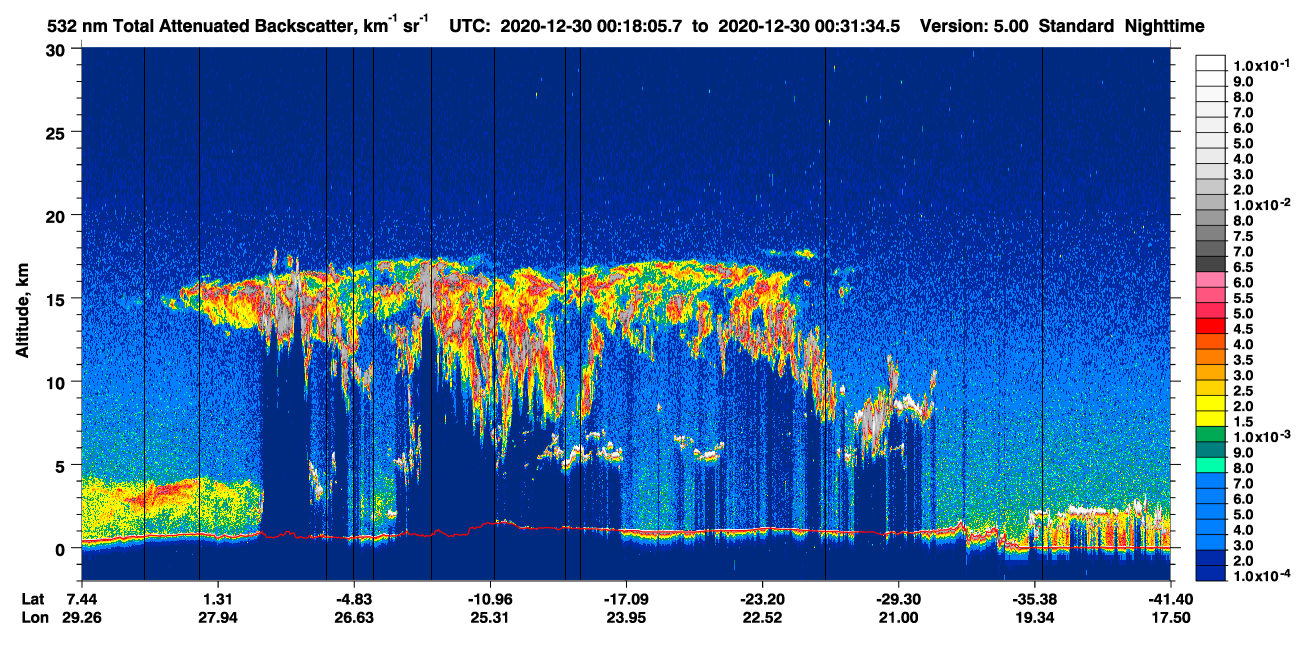Click the white colorbar swatch beside 1.0x10-1

[x=1211, y=65]
